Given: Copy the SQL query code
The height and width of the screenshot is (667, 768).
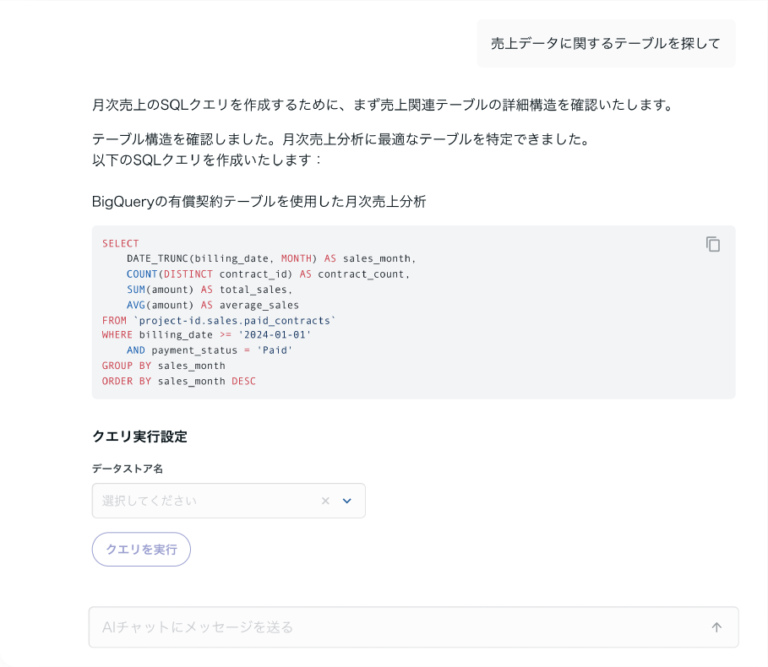Looking at the screenshot, I should [713, 244].
